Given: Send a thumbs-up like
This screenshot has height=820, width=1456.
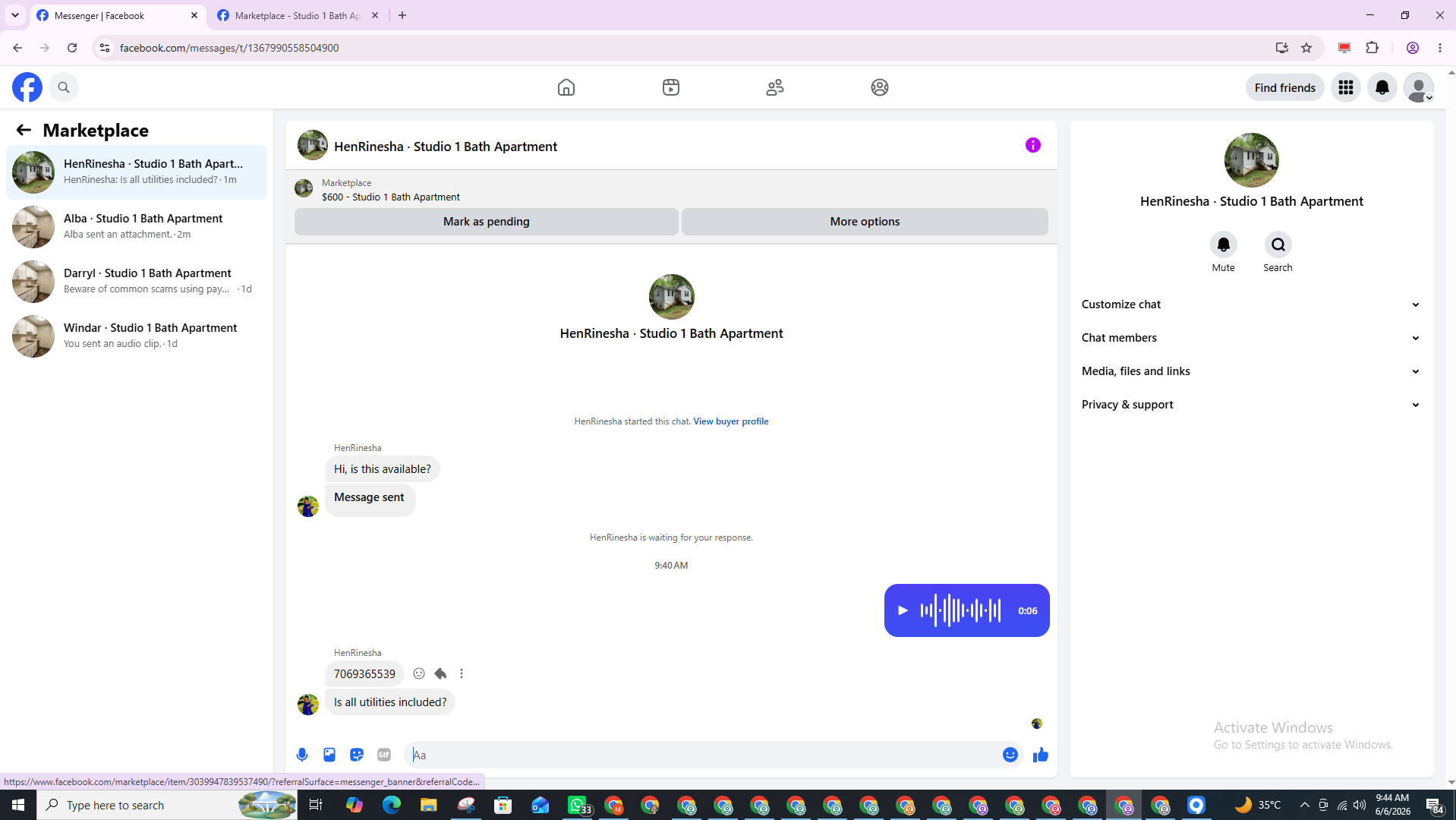Looking at the screenshot, I should click(x=1041, y=755).
